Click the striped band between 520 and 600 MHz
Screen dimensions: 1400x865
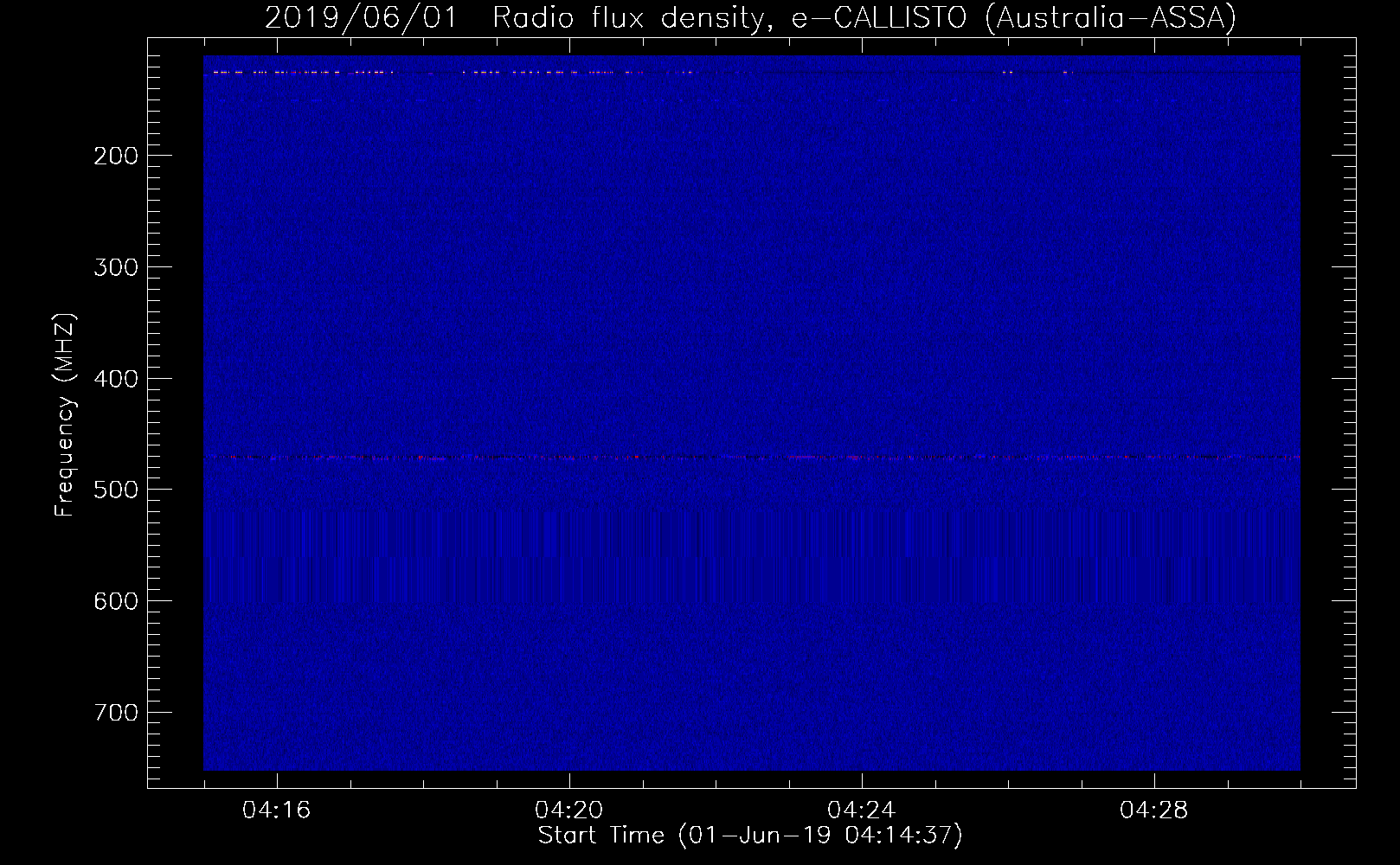pos(752,556)
